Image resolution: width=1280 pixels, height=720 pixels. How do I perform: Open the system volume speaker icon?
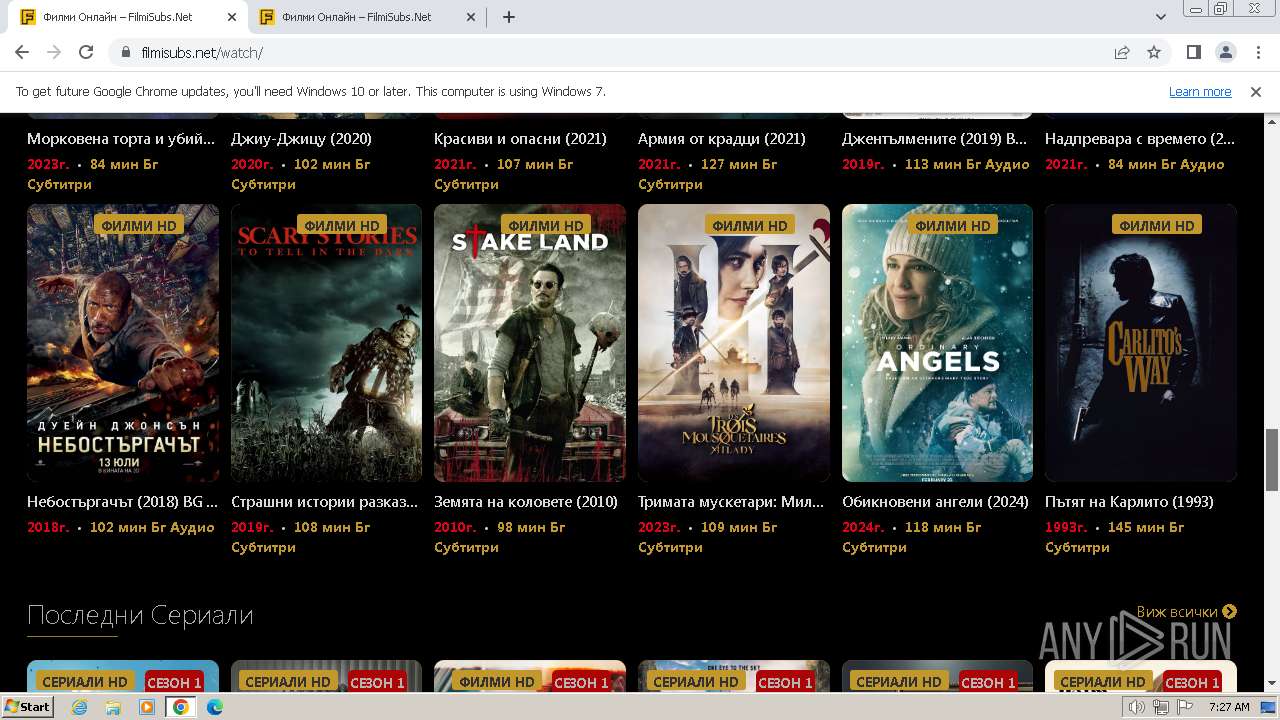point(1137,707)
